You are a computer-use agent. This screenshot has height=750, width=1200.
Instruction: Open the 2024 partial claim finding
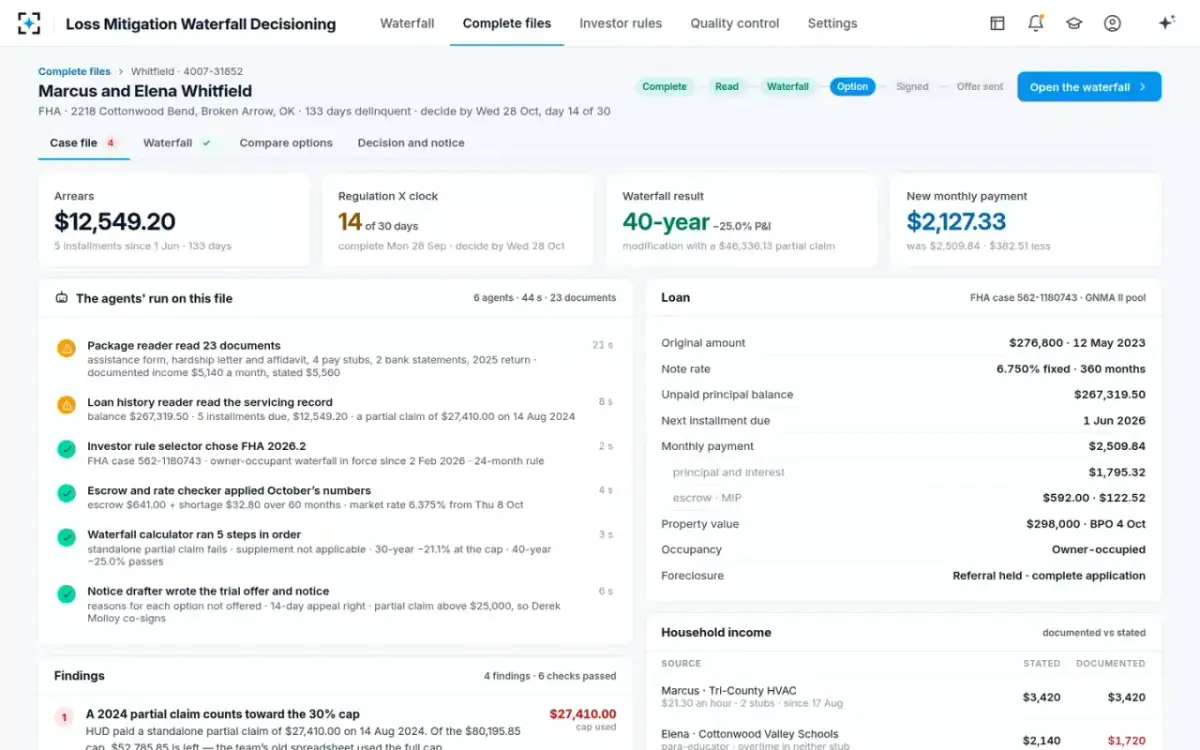[335, 727]
